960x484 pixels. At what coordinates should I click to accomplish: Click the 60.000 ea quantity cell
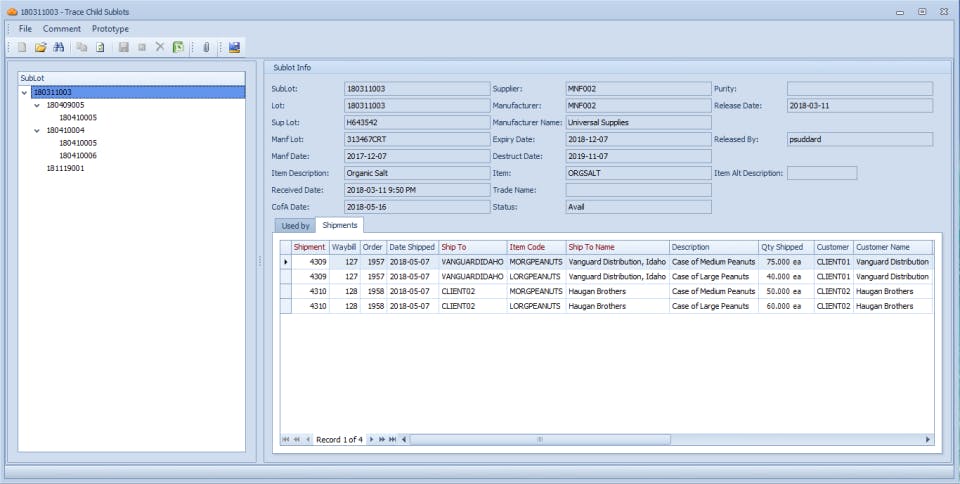[786, 306]
